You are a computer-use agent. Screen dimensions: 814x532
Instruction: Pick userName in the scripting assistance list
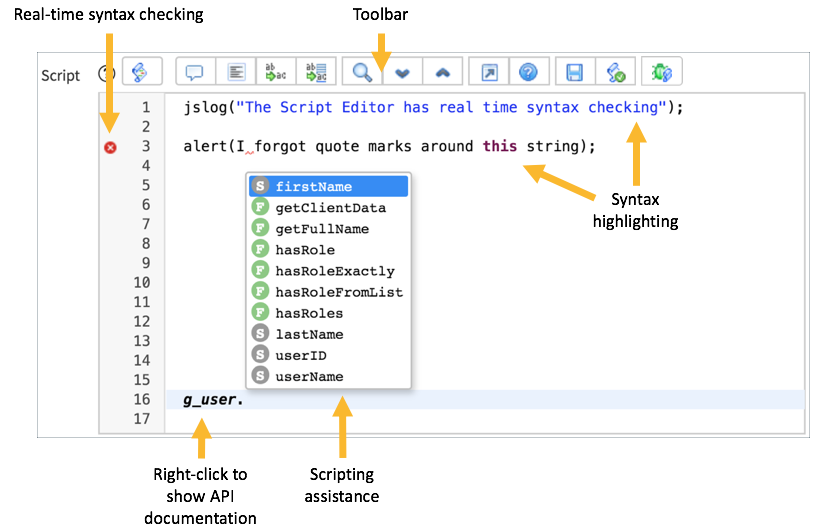309,377
